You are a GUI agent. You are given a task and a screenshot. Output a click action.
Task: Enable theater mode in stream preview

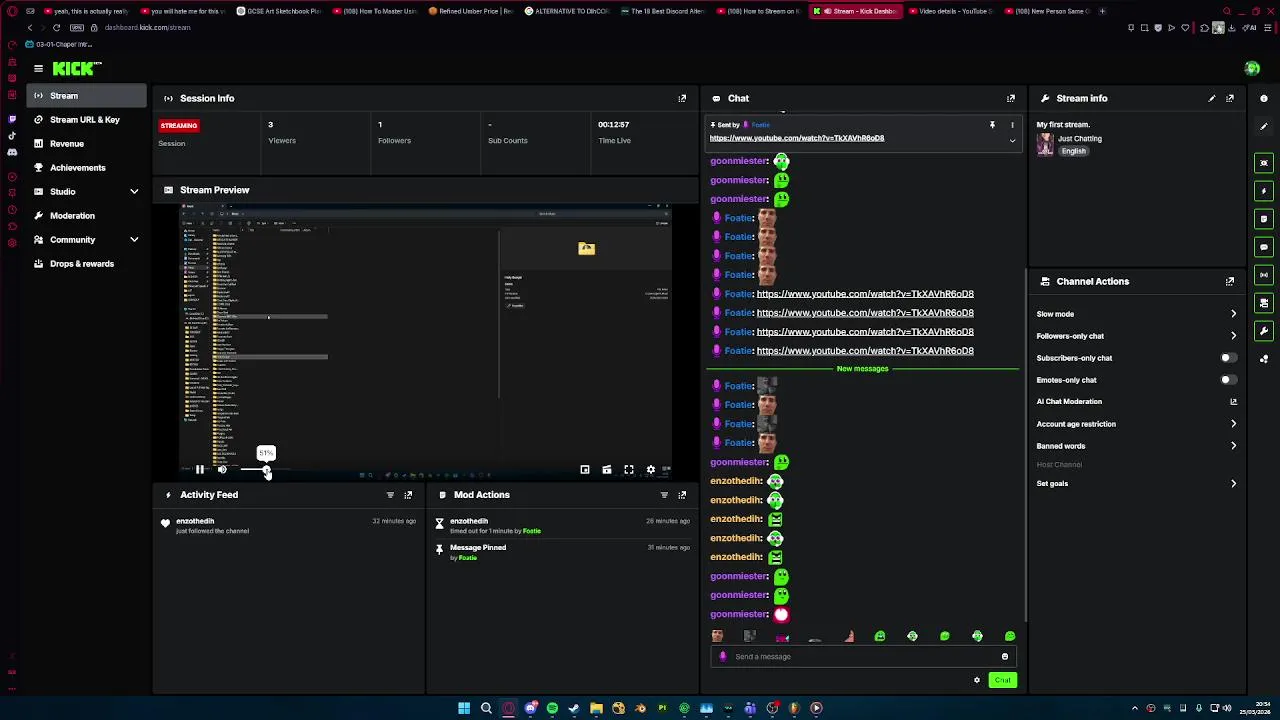tap(607, 469)
